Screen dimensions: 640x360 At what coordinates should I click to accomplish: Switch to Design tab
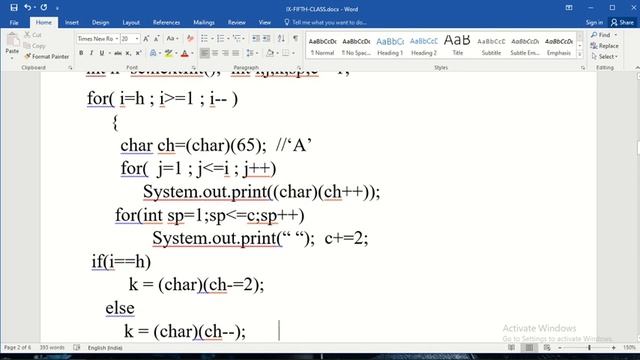[100, 22]
